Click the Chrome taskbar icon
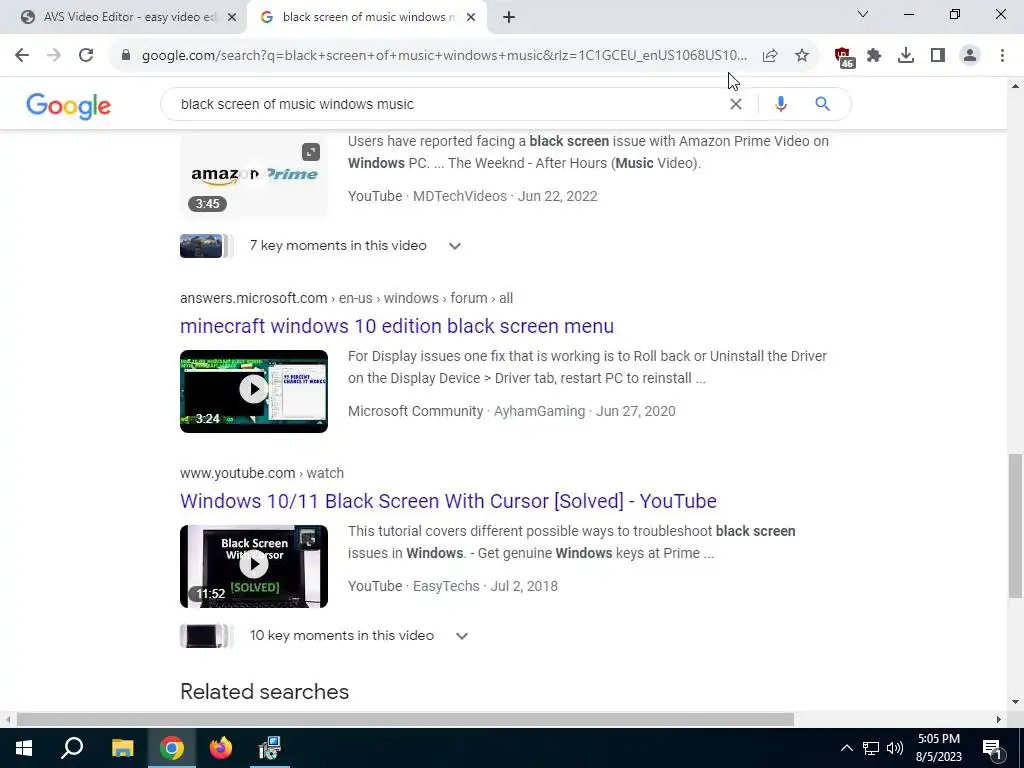Image resolution: width=1024 pixels, height=768 pixels. pyautogui.click(x=172, y=748)
